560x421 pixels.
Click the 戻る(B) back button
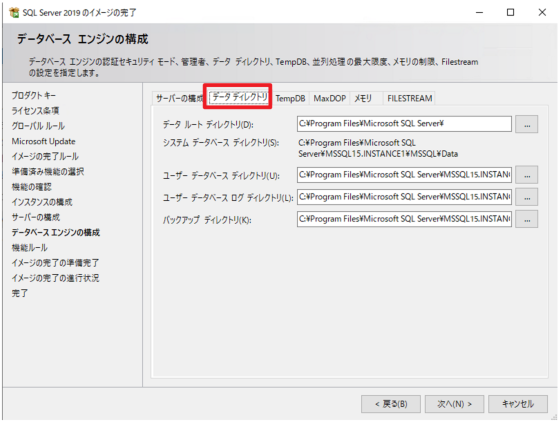pos(391,404)
